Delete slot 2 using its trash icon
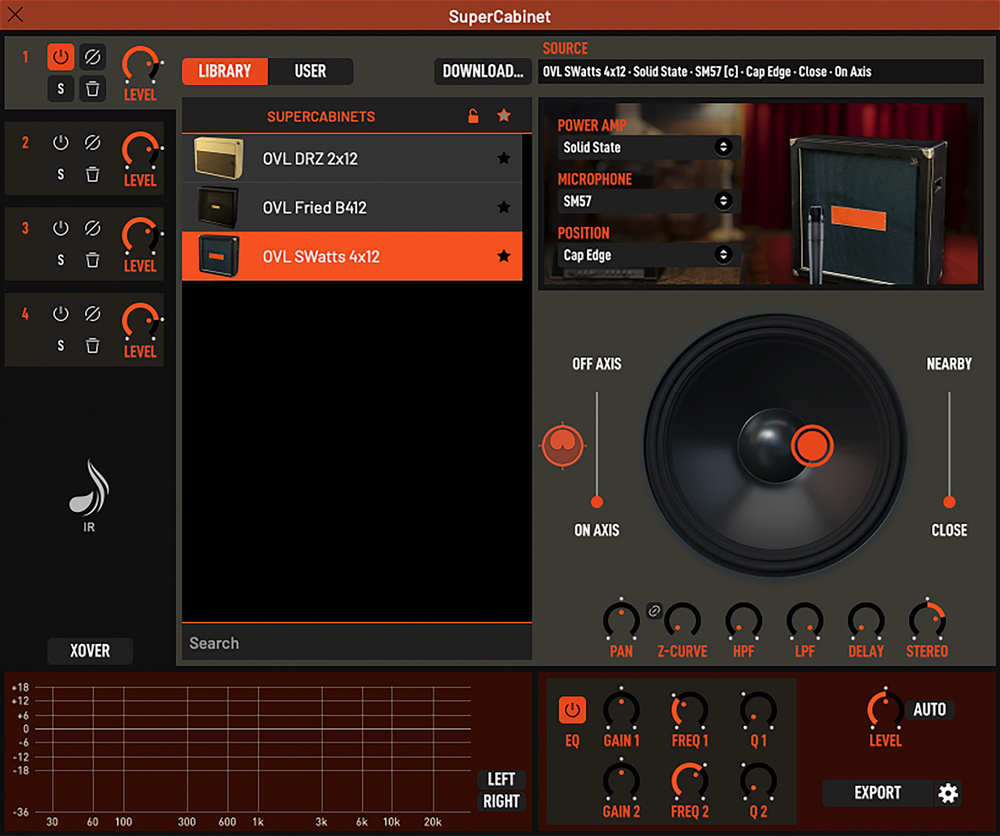 [x=92, y=174]
